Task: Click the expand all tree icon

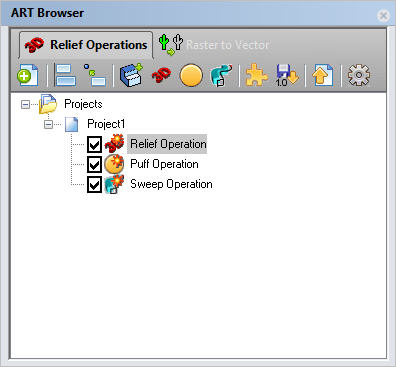Action: click(x=66, y=75)
